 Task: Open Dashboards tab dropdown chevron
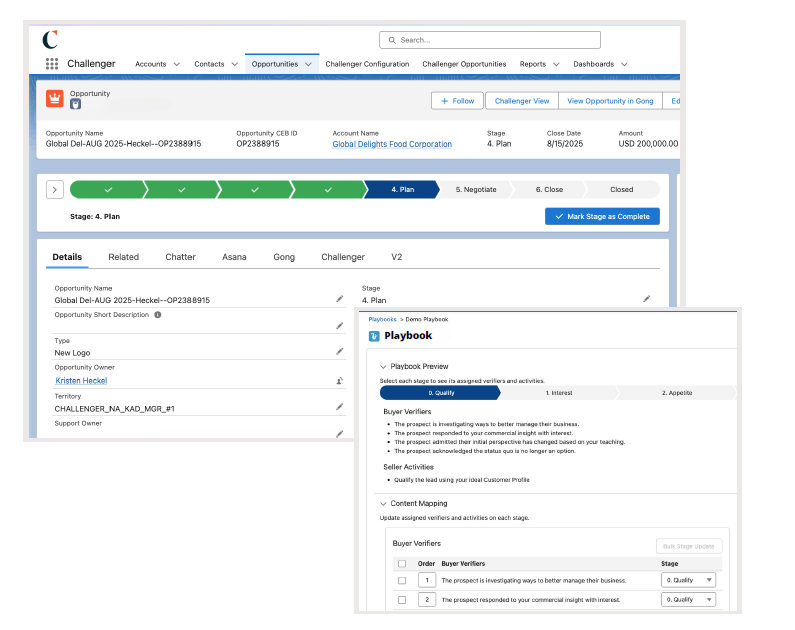pyautogui.click(x=624, y=64)
